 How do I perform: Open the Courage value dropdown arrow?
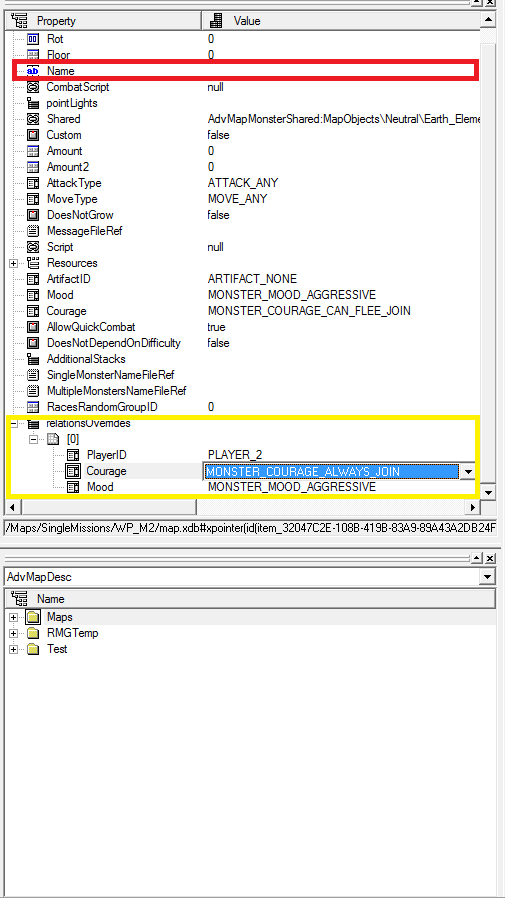[468, 472]
